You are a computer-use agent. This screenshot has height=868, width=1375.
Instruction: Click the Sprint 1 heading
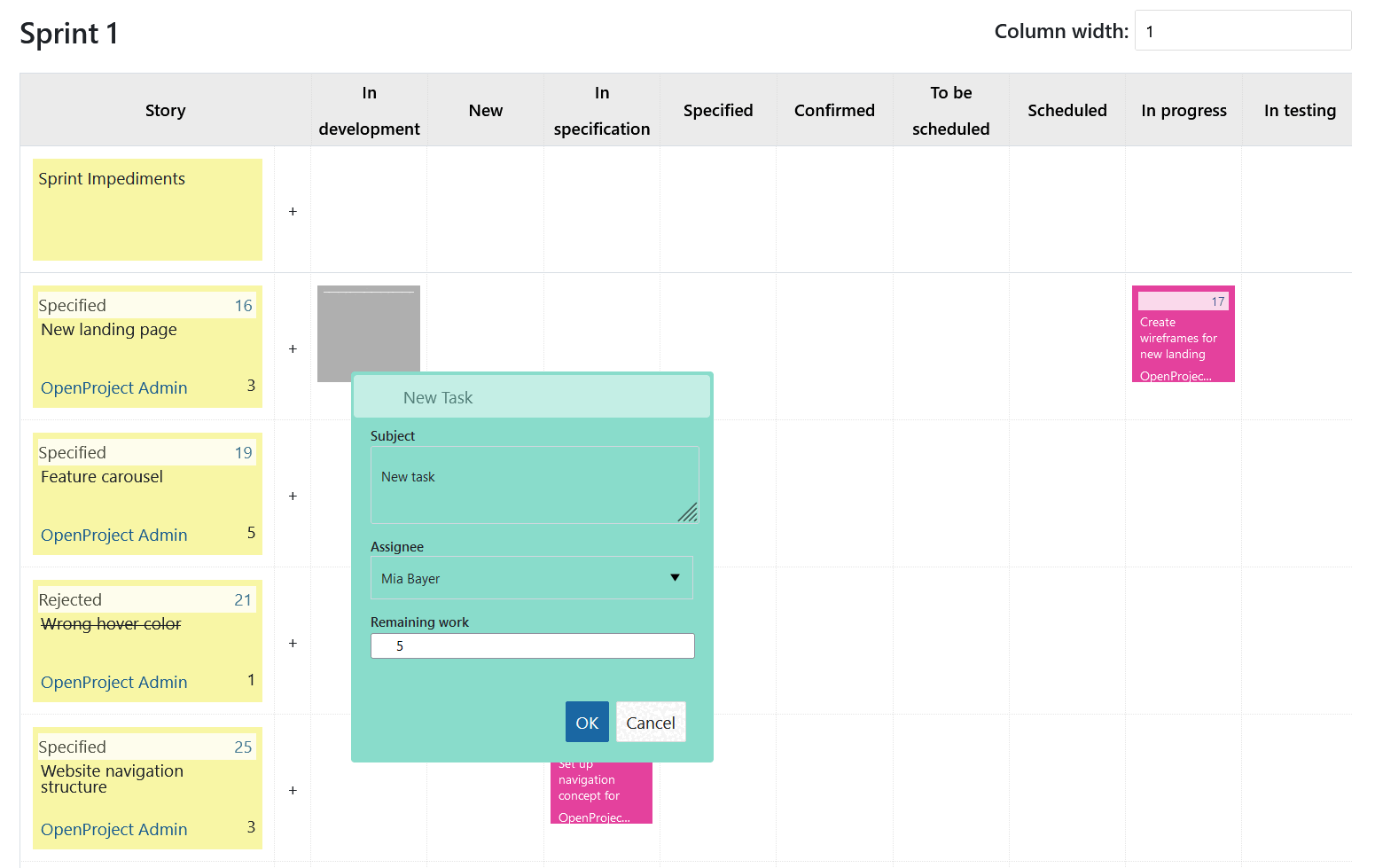[x=68, y=33]
